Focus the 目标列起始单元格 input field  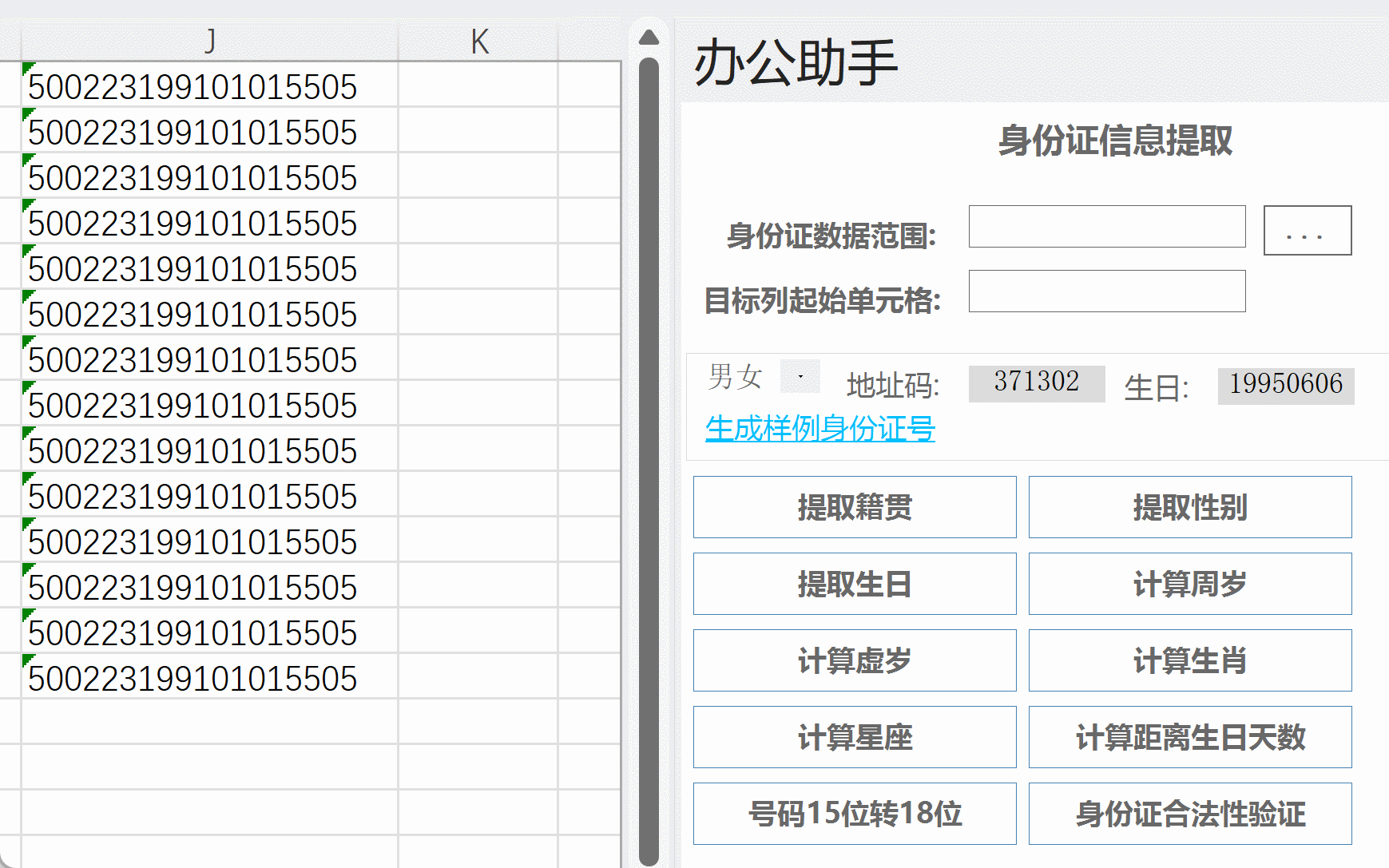tap(1106, 291)
